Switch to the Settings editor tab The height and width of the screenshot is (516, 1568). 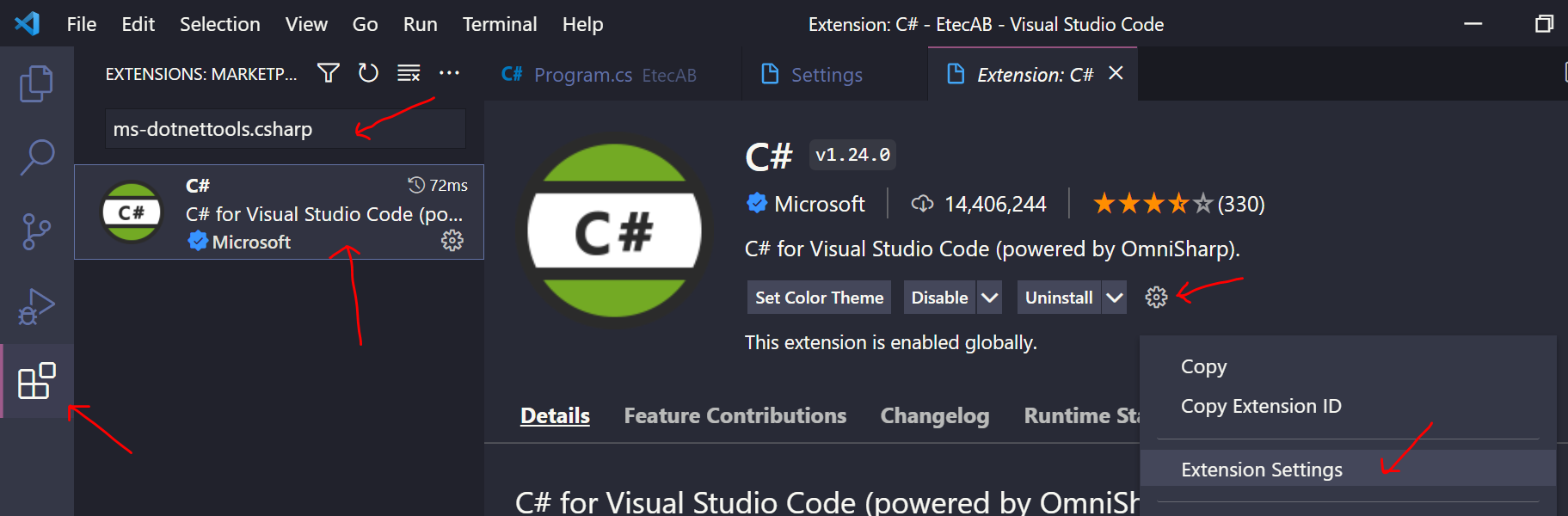[835, 74]
